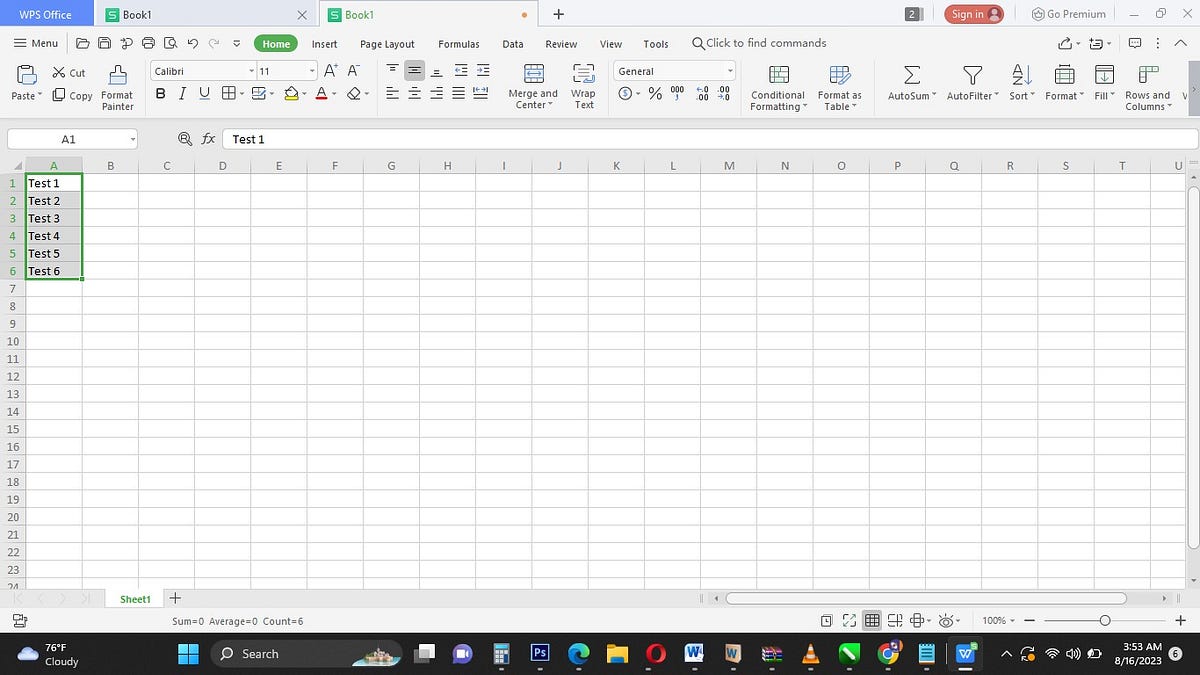Open the font color red swatch
The height and width of the screenshot is (675, 1200).
click(320, 93)
